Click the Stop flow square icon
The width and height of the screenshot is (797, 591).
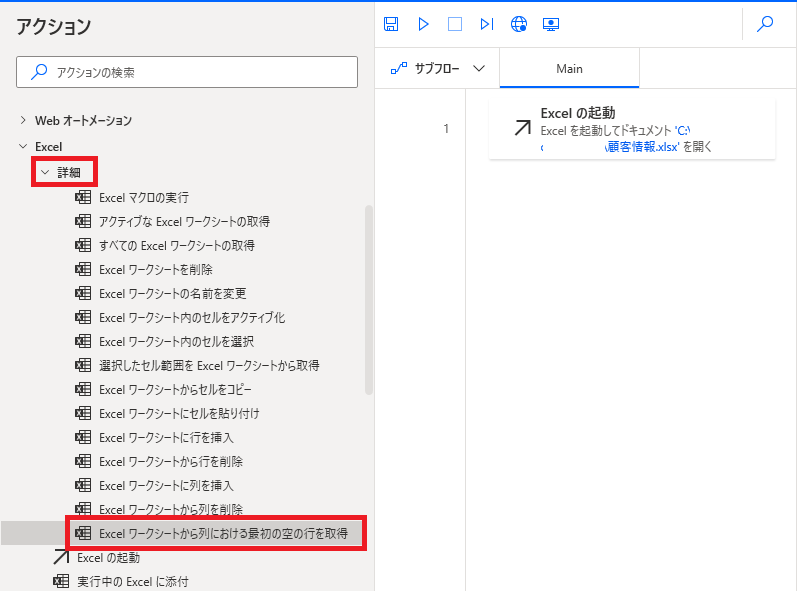[x=455, y=24]
